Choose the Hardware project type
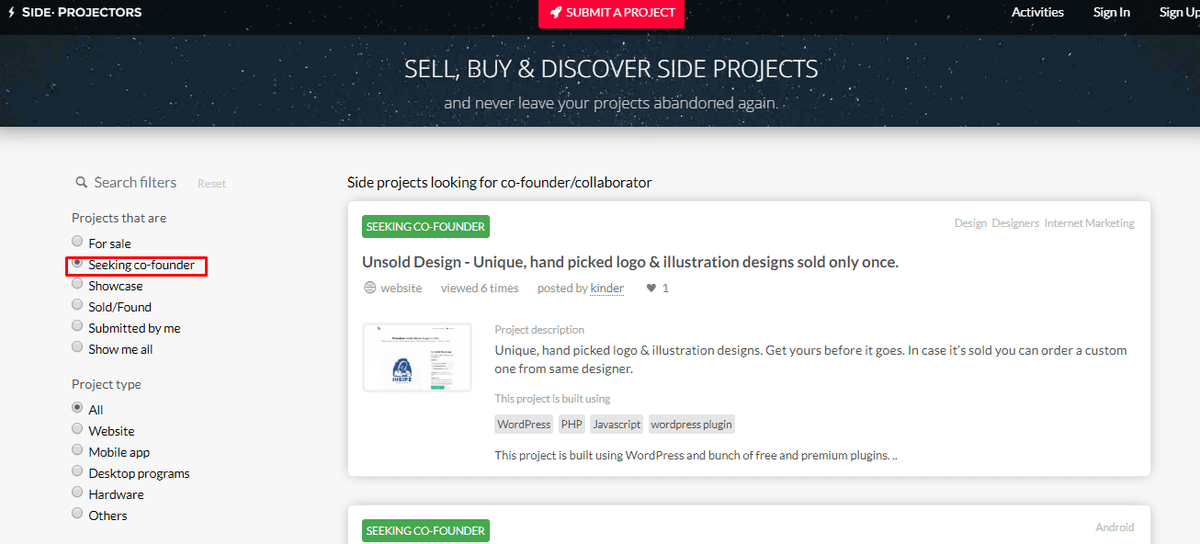The width and height of the screenshot is (1200, 544). point(77,493)
